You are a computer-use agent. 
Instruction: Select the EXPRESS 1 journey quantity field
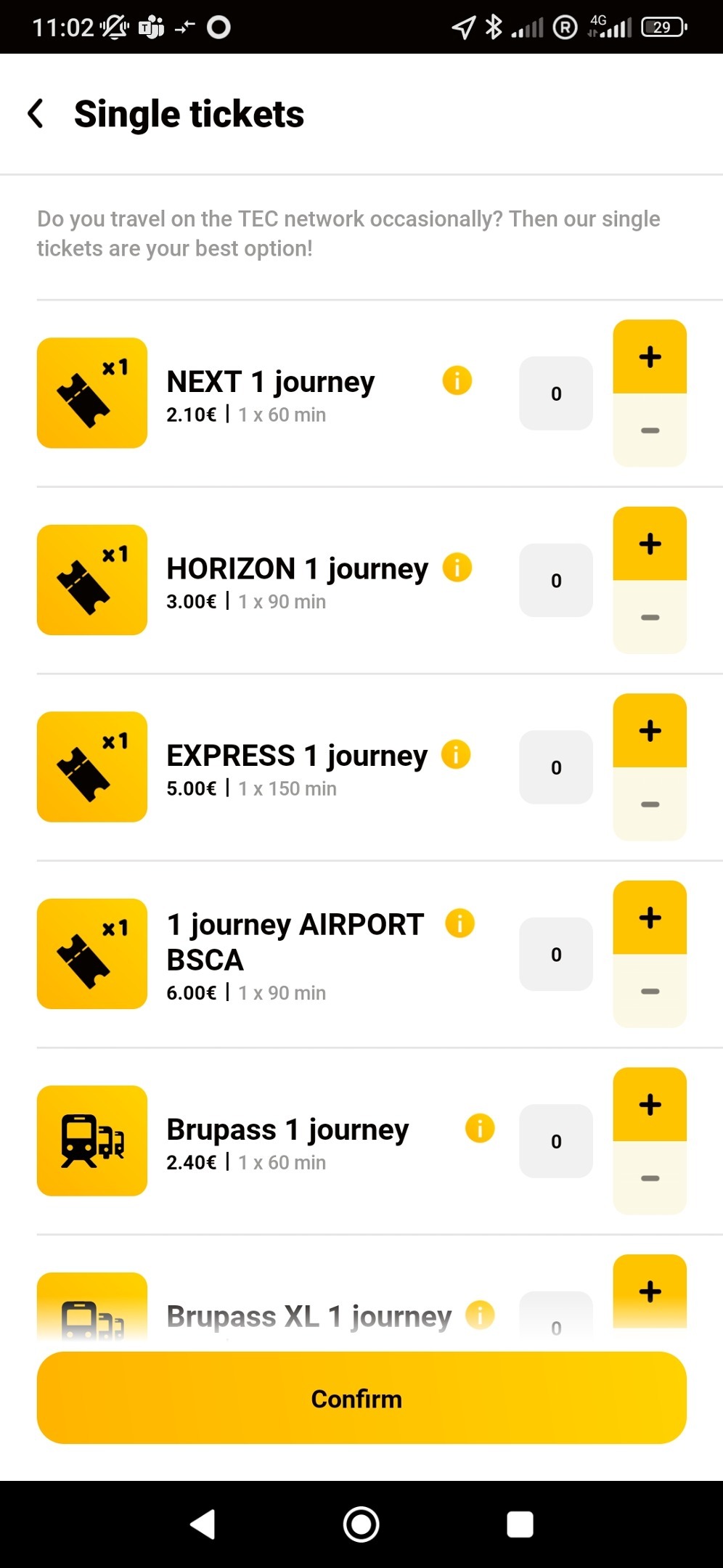(x=556, y=767)
